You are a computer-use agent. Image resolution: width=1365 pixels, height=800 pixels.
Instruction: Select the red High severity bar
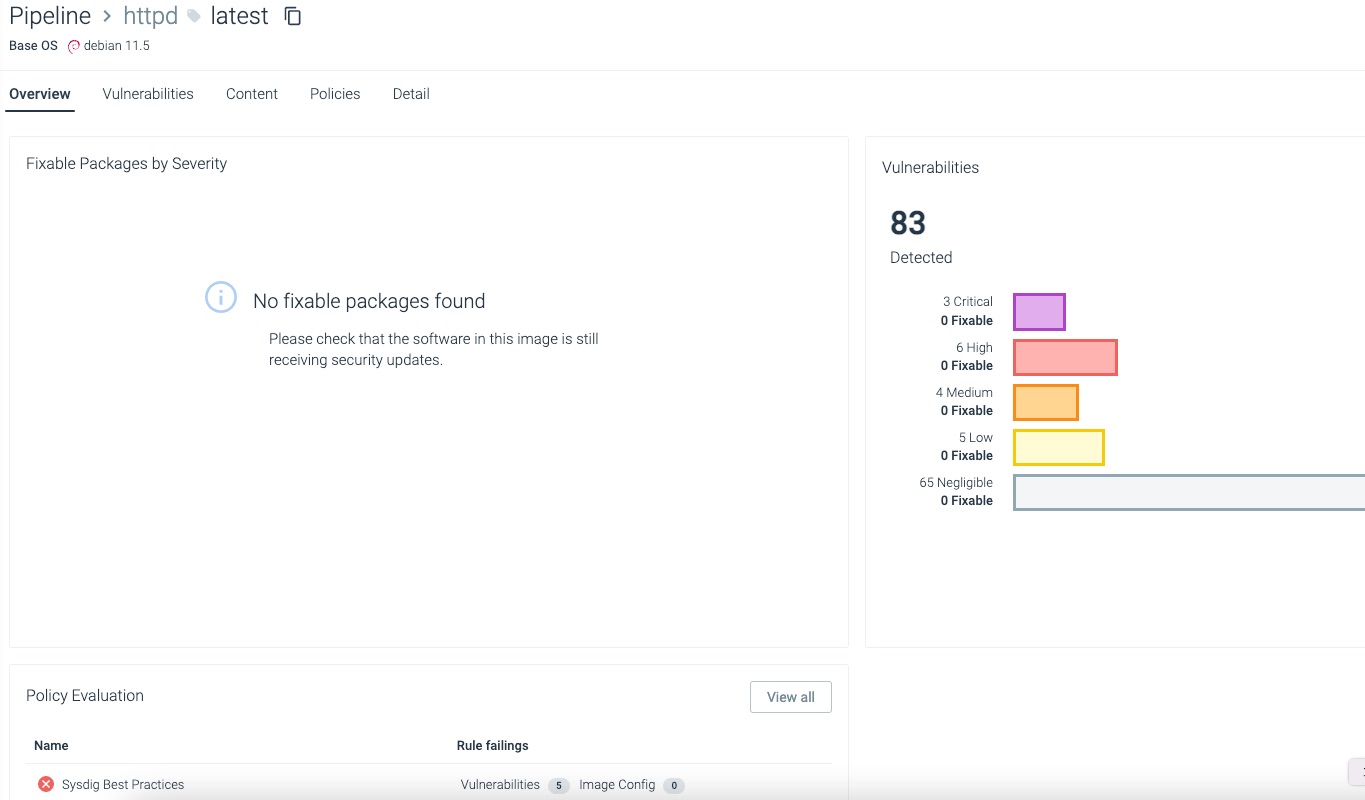[1065, 357]
